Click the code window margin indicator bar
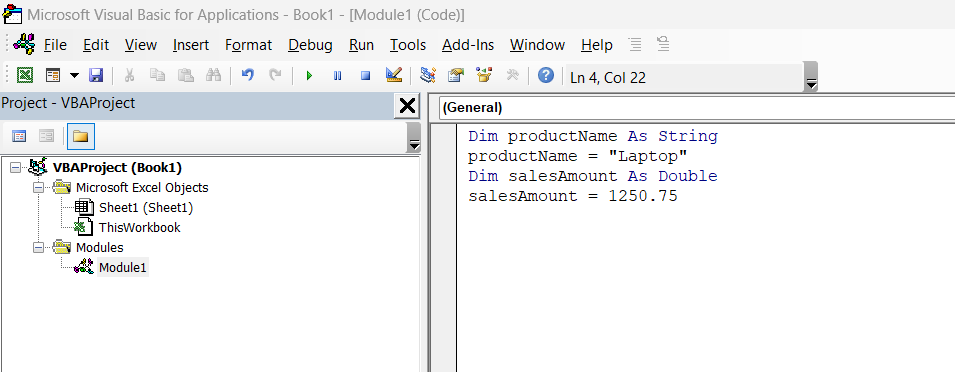The width and height of the screenshot is (955, 372). [443, 247]
